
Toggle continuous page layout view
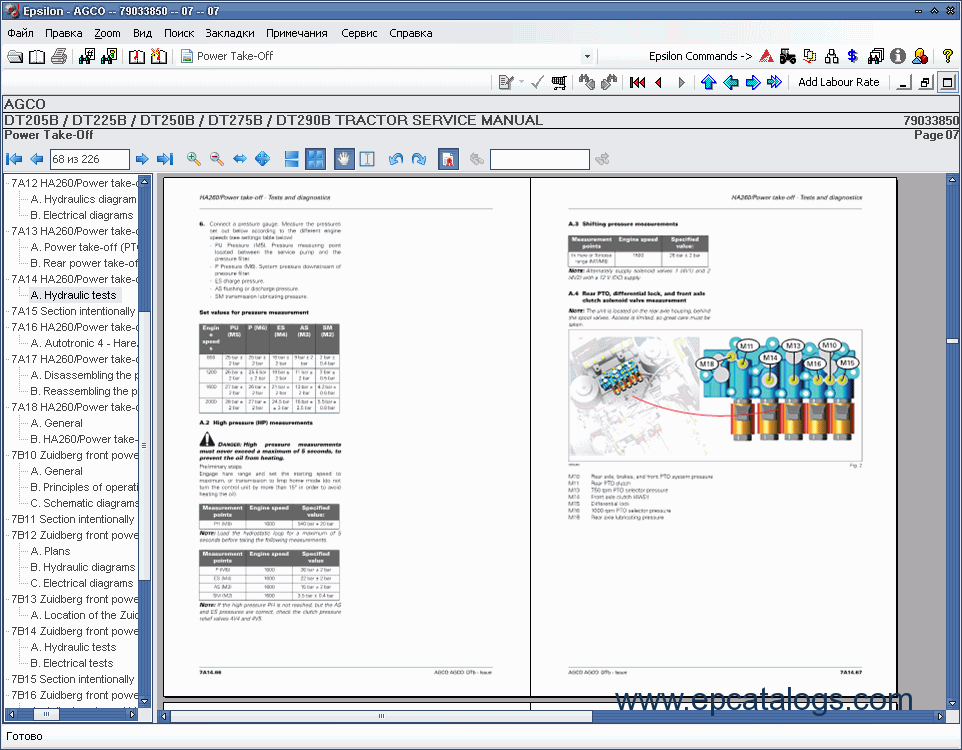click(x=292, y=160)
